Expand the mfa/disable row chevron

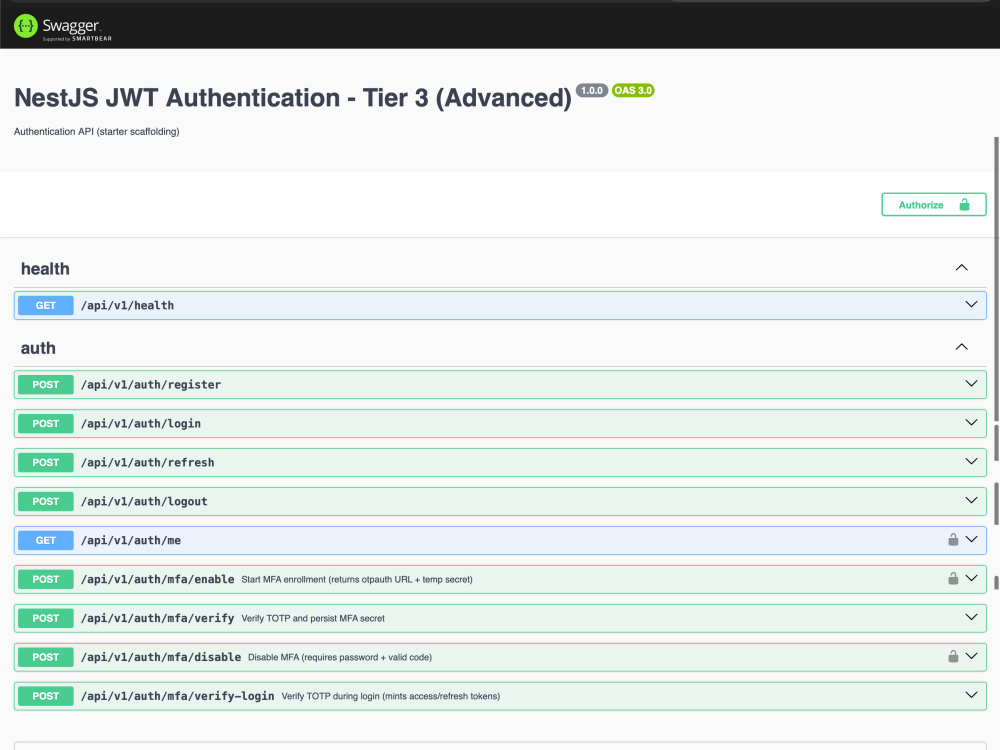pos(971,656)
